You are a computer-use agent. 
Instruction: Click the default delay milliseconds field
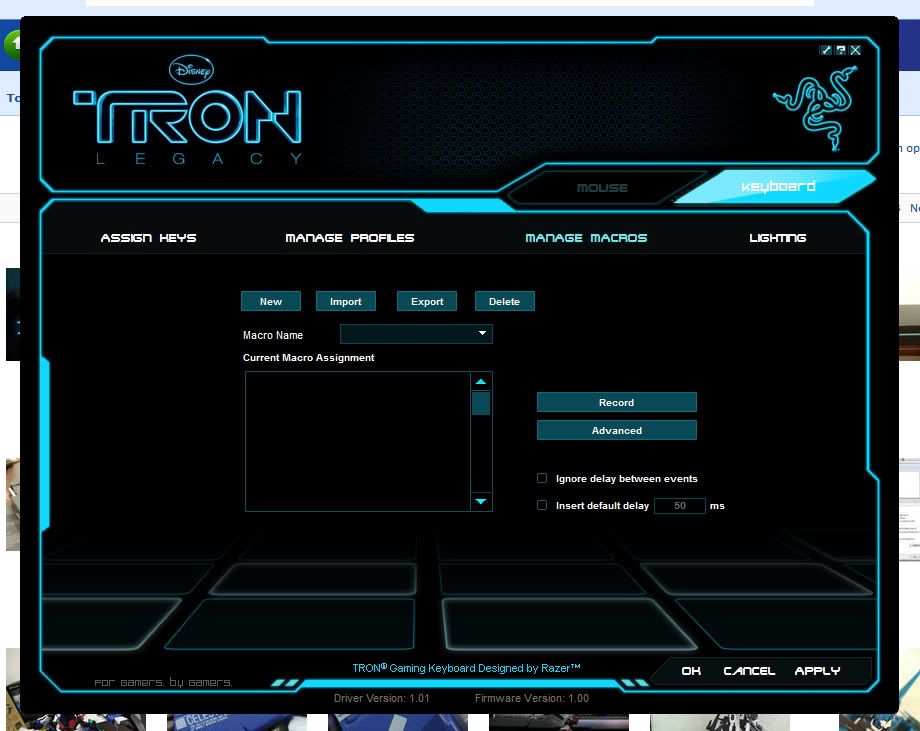(680, 506)
